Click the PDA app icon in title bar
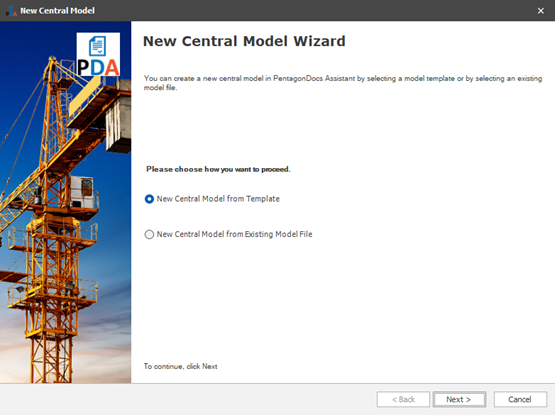The image size is (555, 415). [x=11, y=11]
